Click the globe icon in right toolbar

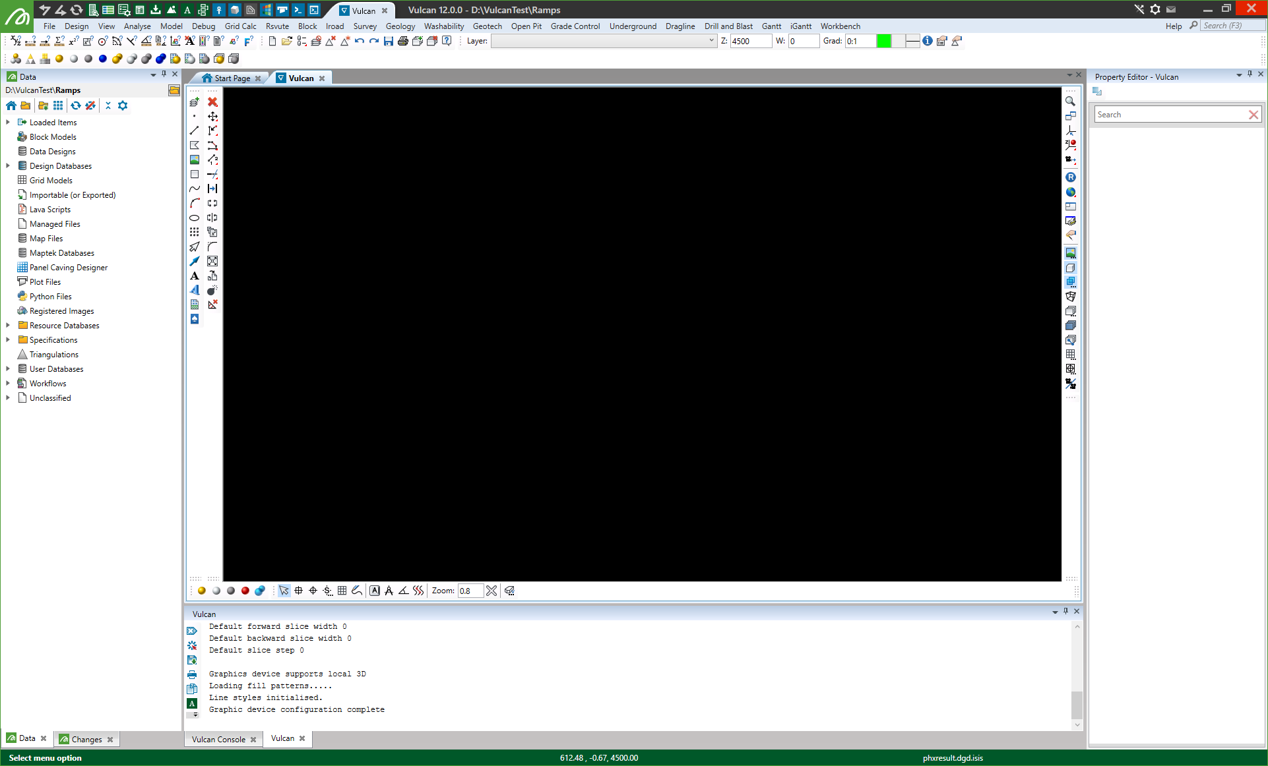coord(1071,192)
